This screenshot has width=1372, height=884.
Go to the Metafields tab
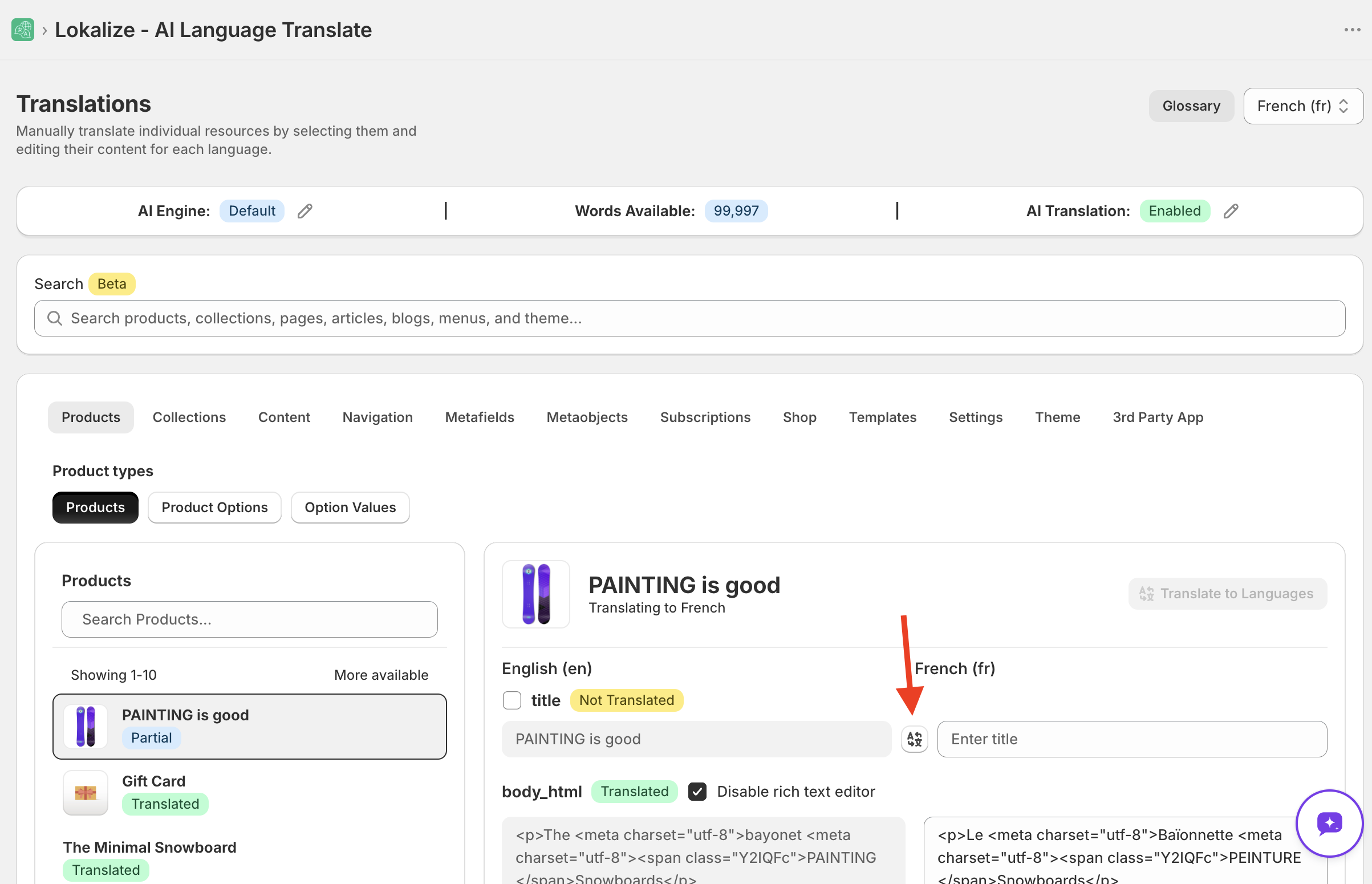click(x=480, y=417)
